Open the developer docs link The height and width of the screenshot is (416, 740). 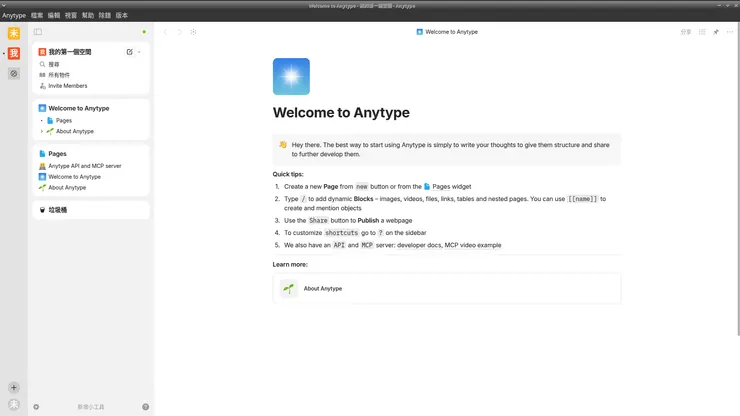coord(419,245)
